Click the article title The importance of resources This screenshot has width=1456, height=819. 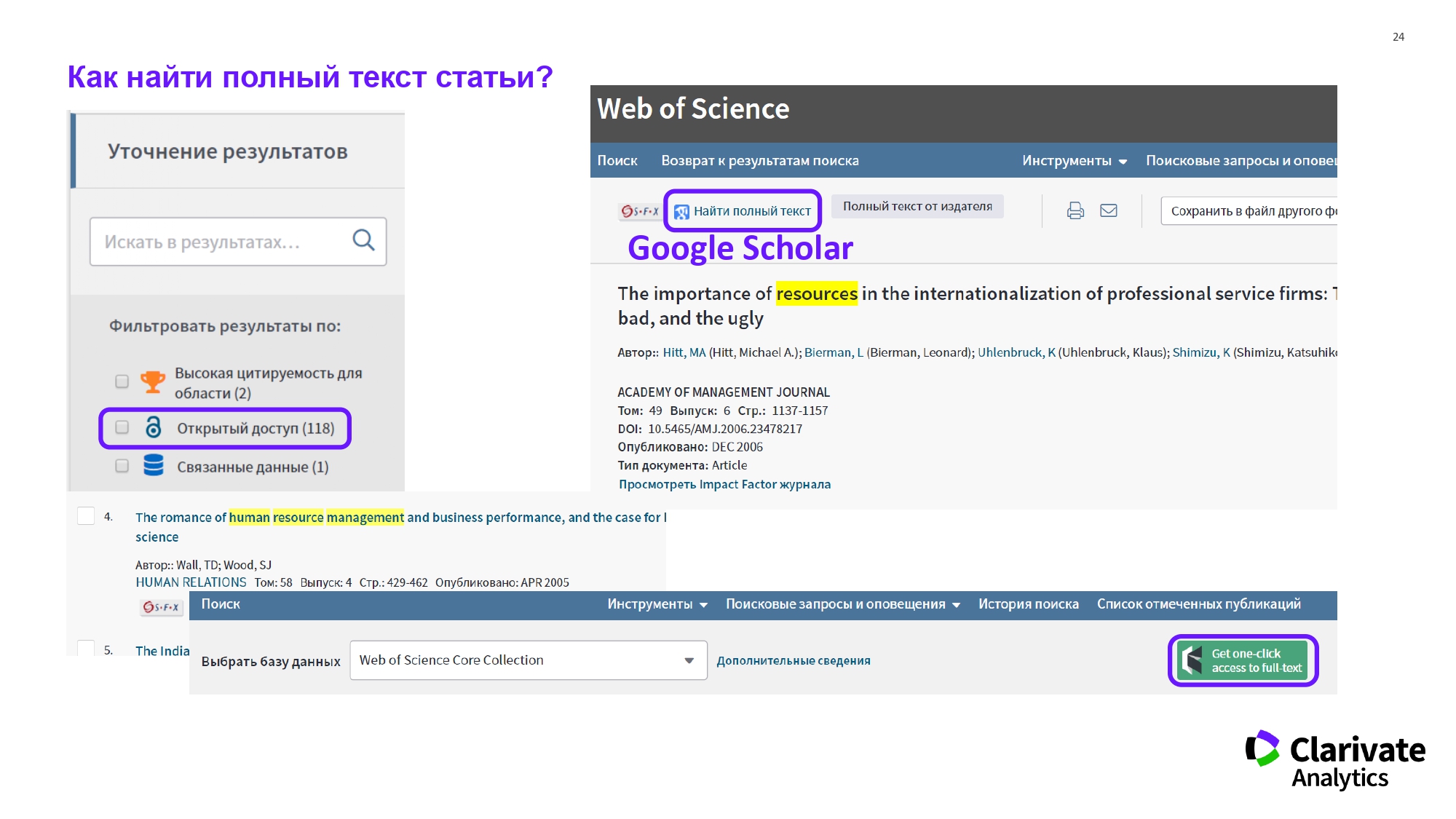tap(977, 306)
